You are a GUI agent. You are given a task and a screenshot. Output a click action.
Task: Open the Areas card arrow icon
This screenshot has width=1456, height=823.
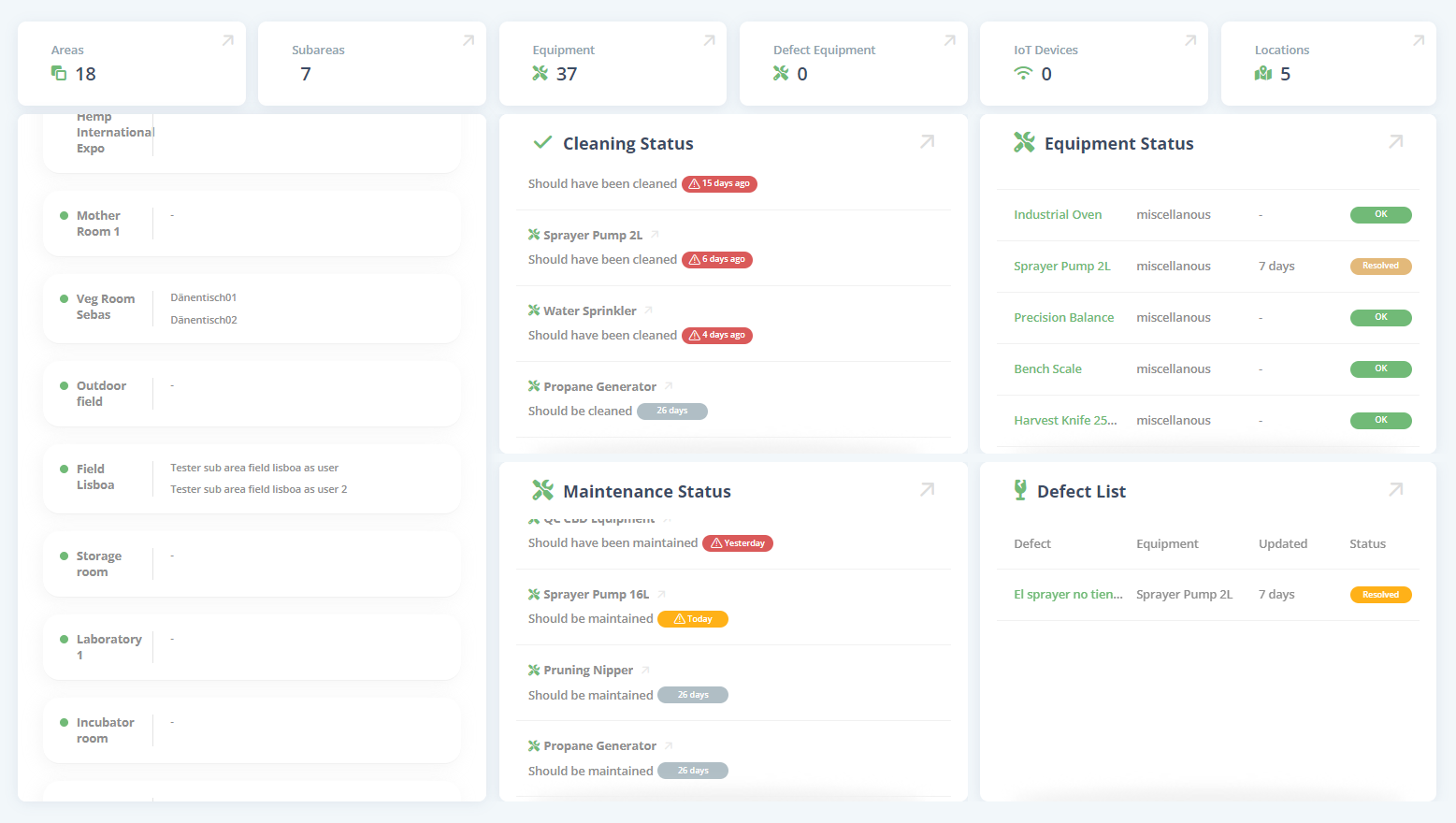click(227, 40)
